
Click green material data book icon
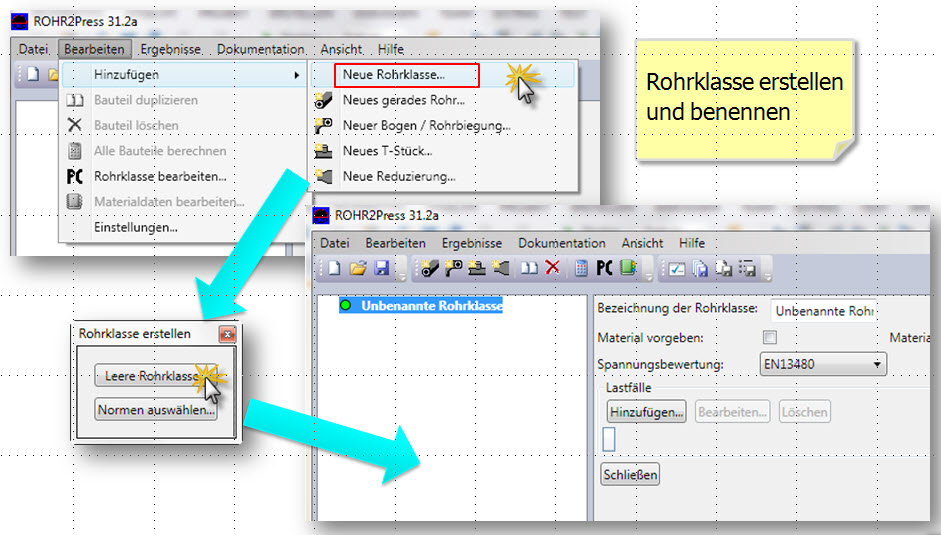click(x=628, y=268)
